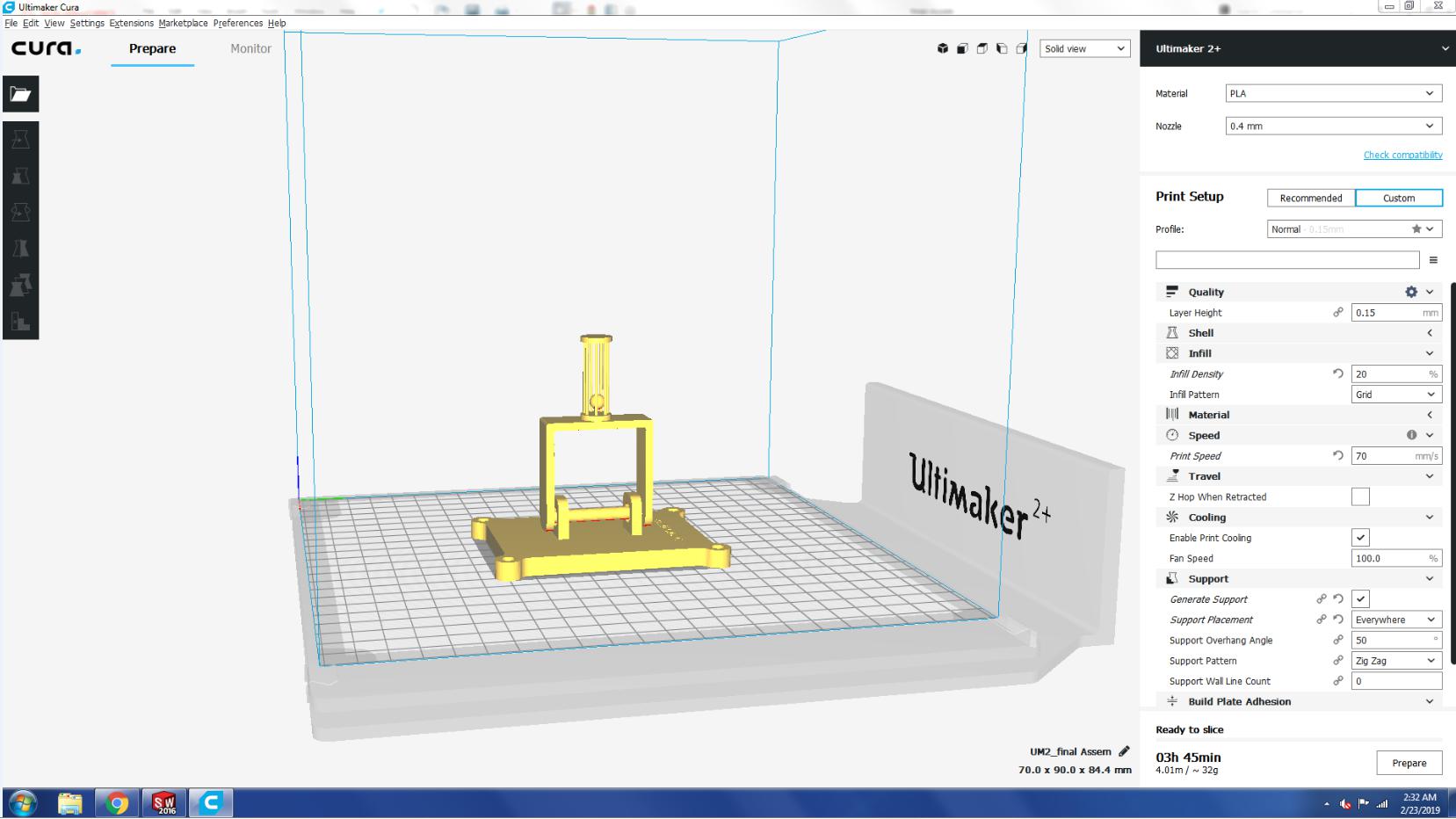
Task: Click the Speed section info icon
Action: (1411, 435)
